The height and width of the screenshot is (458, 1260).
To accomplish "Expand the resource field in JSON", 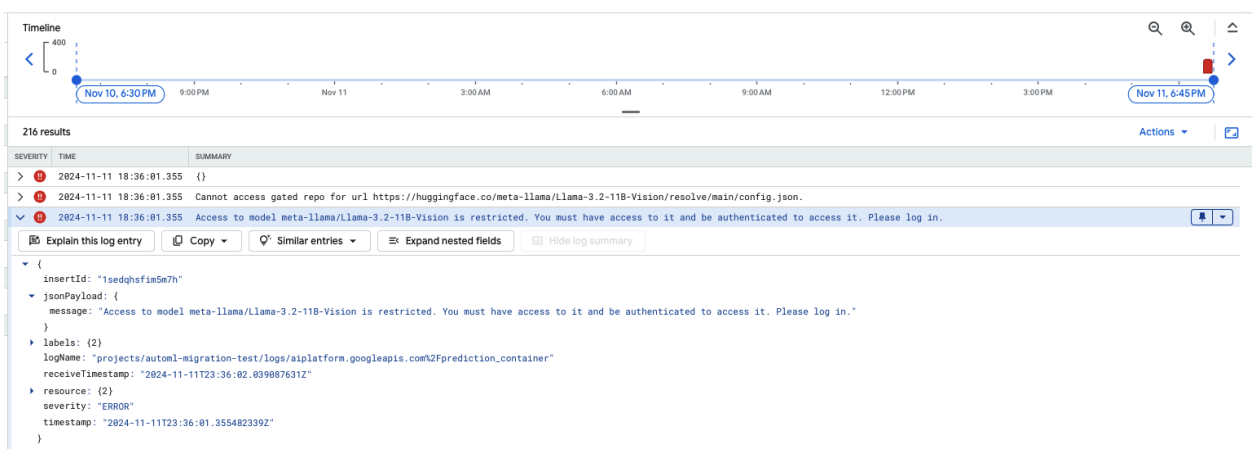I will click(32, 389).
